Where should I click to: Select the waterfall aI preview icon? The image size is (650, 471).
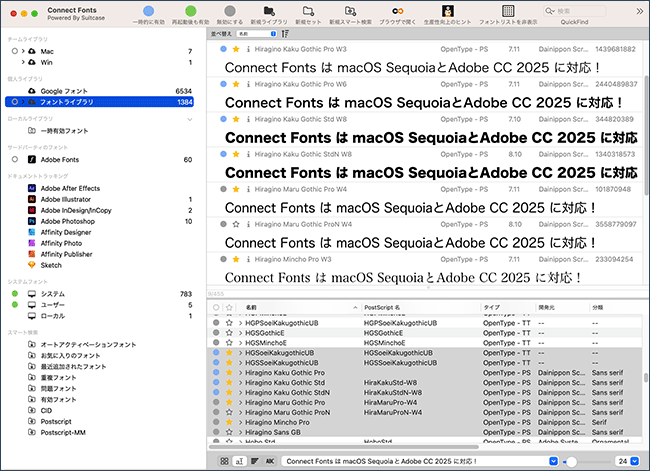coord(240,461)
